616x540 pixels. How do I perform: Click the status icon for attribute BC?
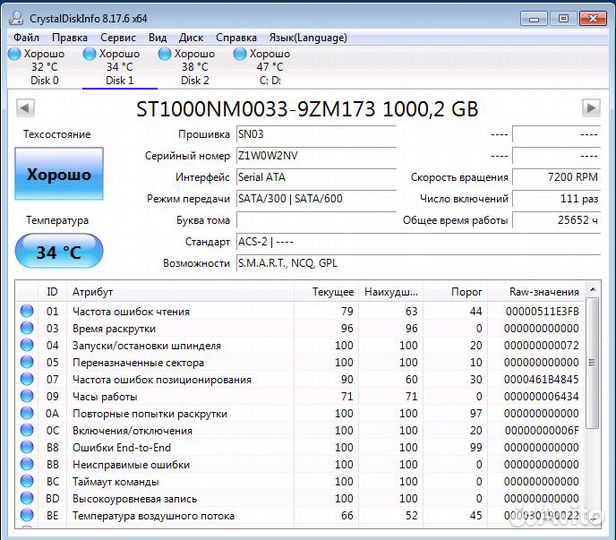click(x=27, y=481)
